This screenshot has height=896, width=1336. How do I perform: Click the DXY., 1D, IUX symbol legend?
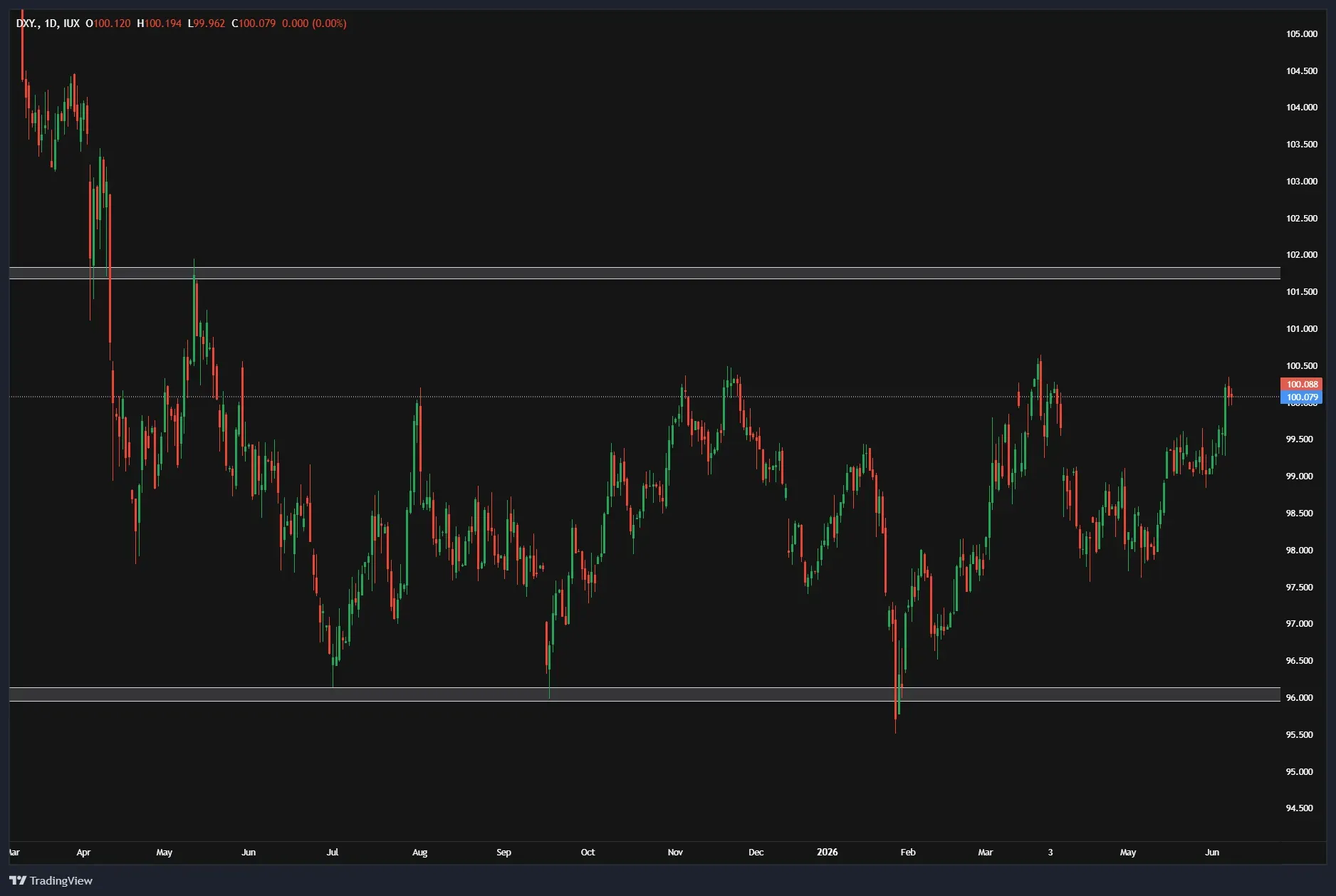click(x=48, y=24)
